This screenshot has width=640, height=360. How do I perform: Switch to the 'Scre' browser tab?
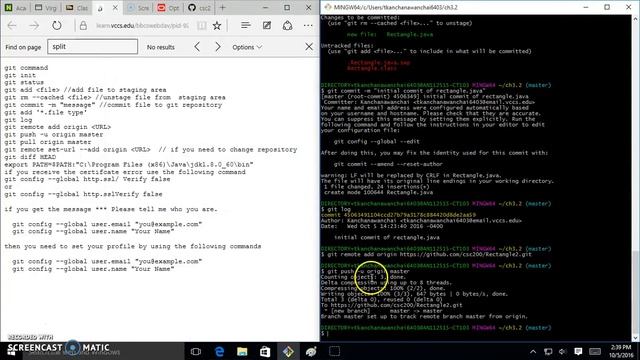click(138, 7)
